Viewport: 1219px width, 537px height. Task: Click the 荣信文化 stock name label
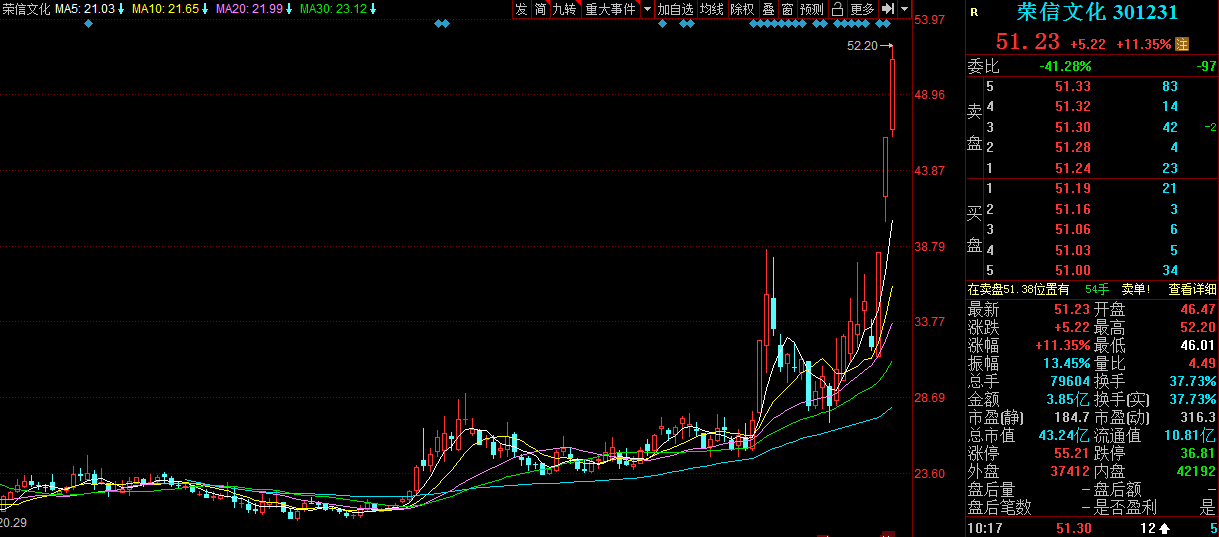point(26,9)
